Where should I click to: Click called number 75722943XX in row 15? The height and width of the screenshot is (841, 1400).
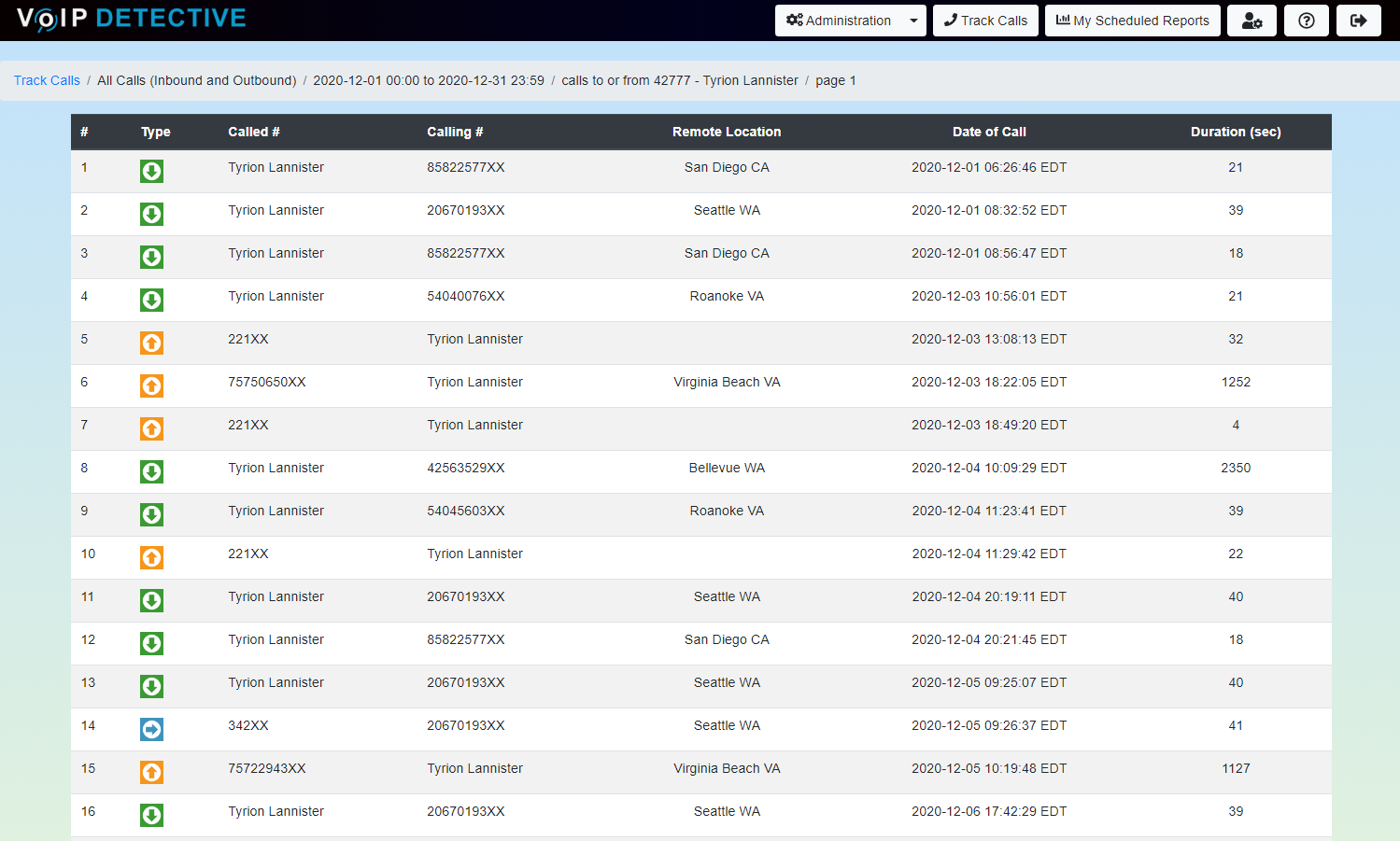coord(267,768)
